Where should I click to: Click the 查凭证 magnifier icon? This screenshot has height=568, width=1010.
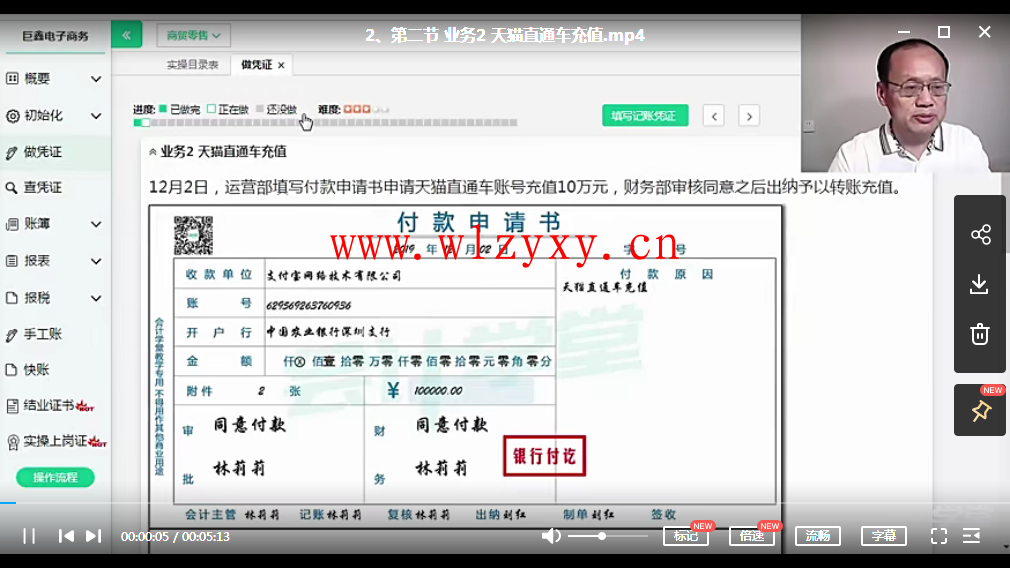(11, 188)
